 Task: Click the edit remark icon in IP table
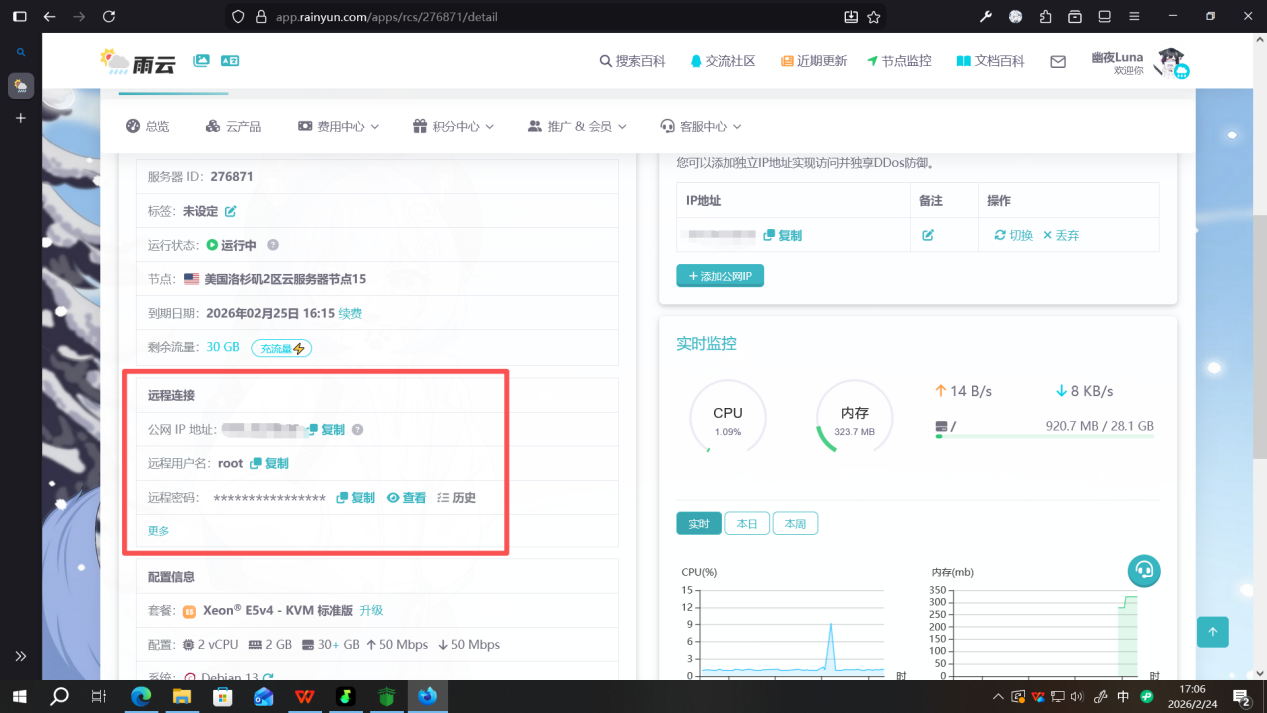(x=927, y=235)
